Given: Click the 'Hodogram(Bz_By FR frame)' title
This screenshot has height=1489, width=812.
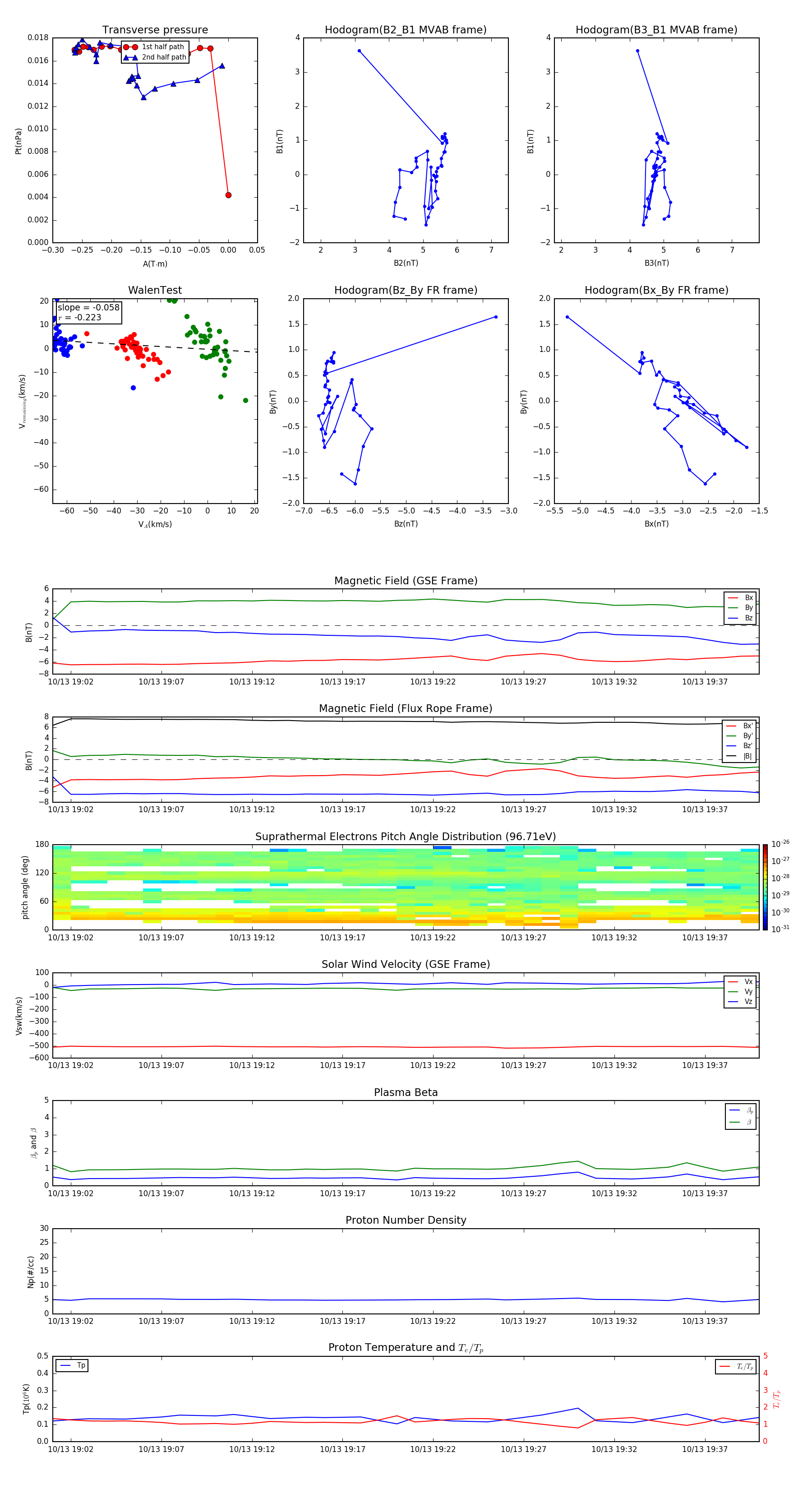Looking at the screenshot, I should pyautogui.click(x=406, y=290).
